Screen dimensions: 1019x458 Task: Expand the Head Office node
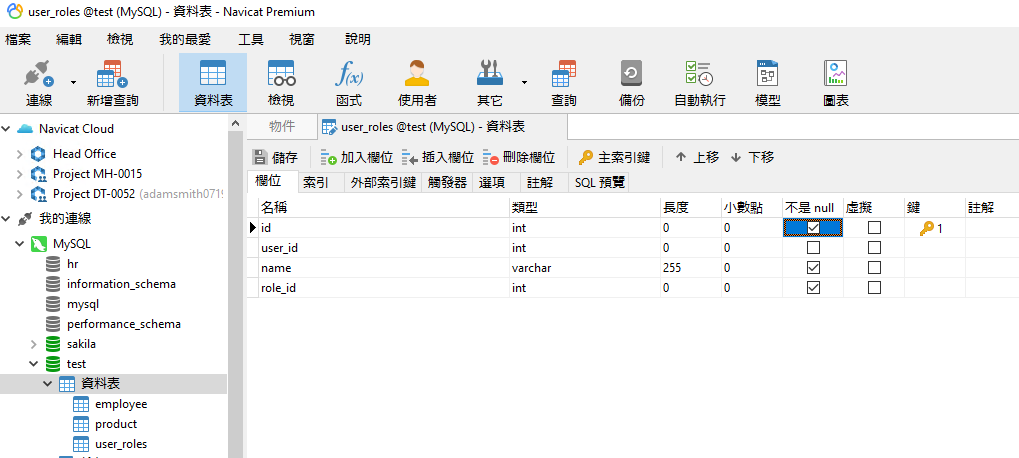[19, 154]
